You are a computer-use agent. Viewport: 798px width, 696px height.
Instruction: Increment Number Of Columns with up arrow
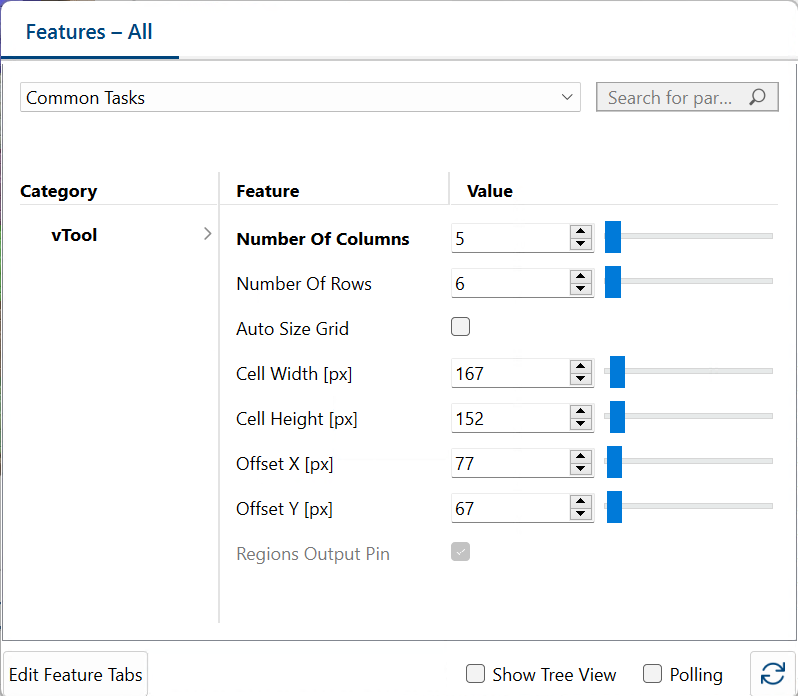[x=580, y=232]
